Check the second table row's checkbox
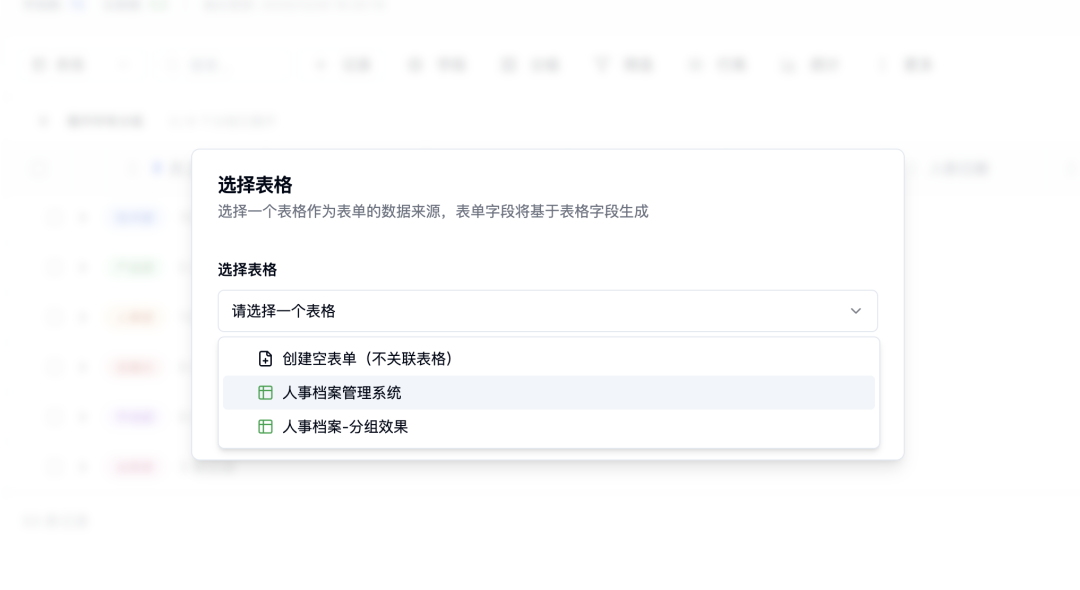The image size is (1080, 590). 54,267
